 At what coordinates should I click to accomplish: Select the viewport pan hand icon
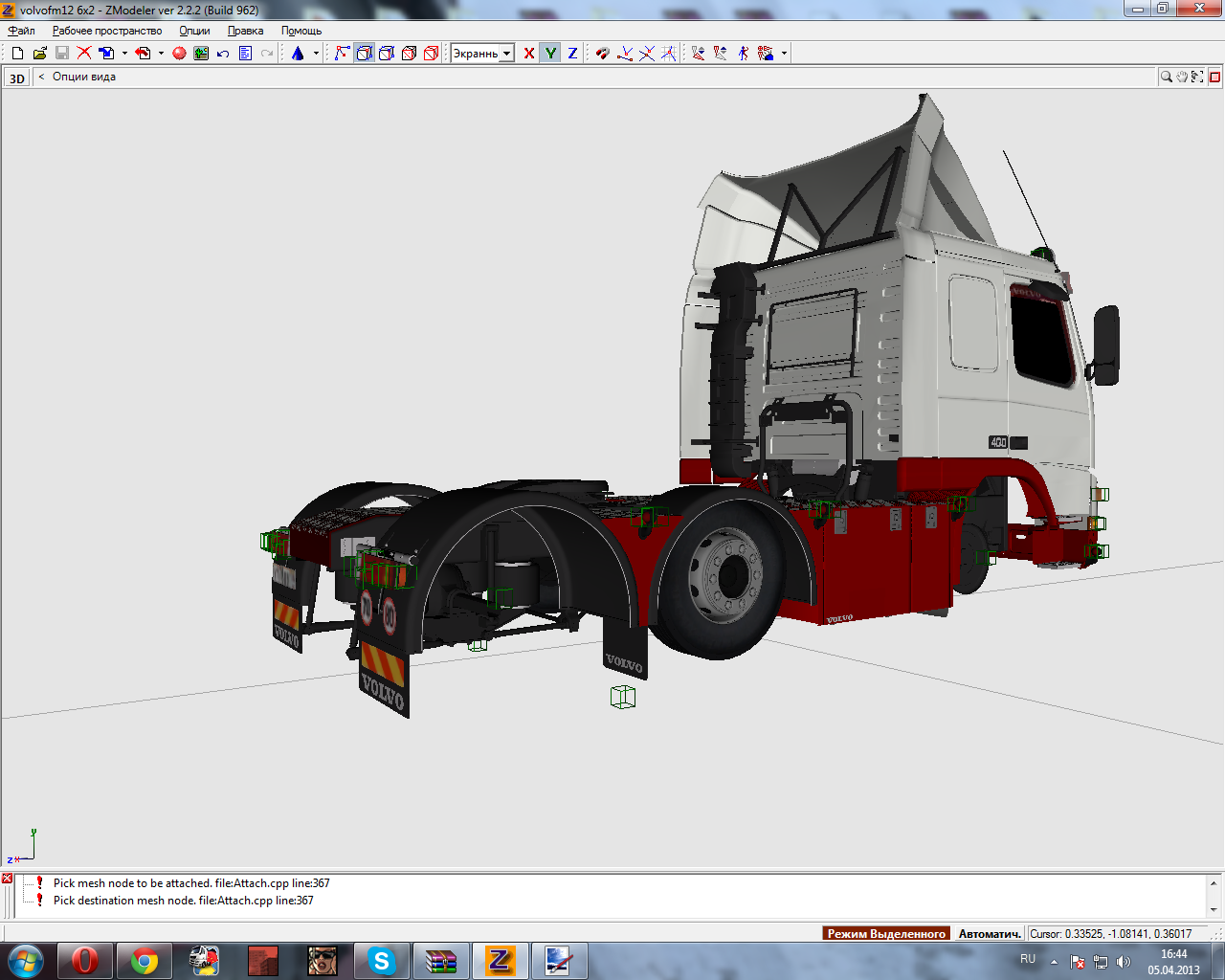[x=1182, y=77]
